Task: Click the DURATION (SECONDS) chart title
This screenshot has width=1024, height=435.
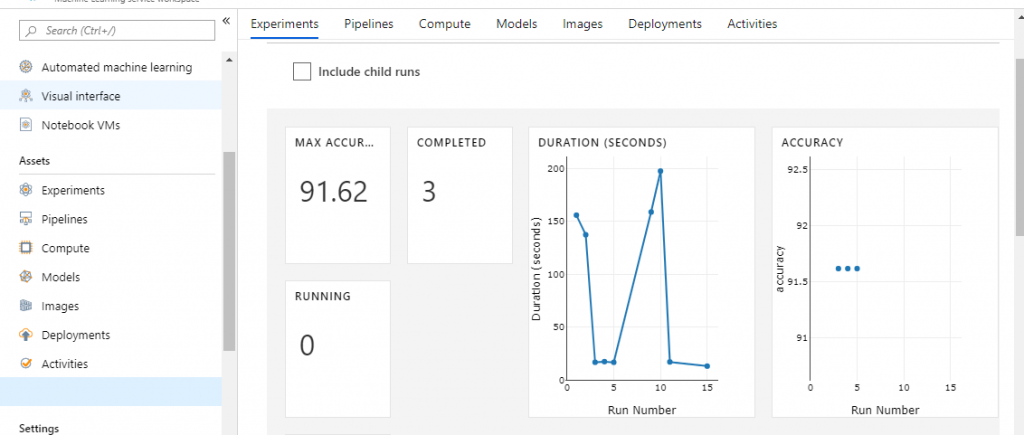Action: [x=602, y=142]
